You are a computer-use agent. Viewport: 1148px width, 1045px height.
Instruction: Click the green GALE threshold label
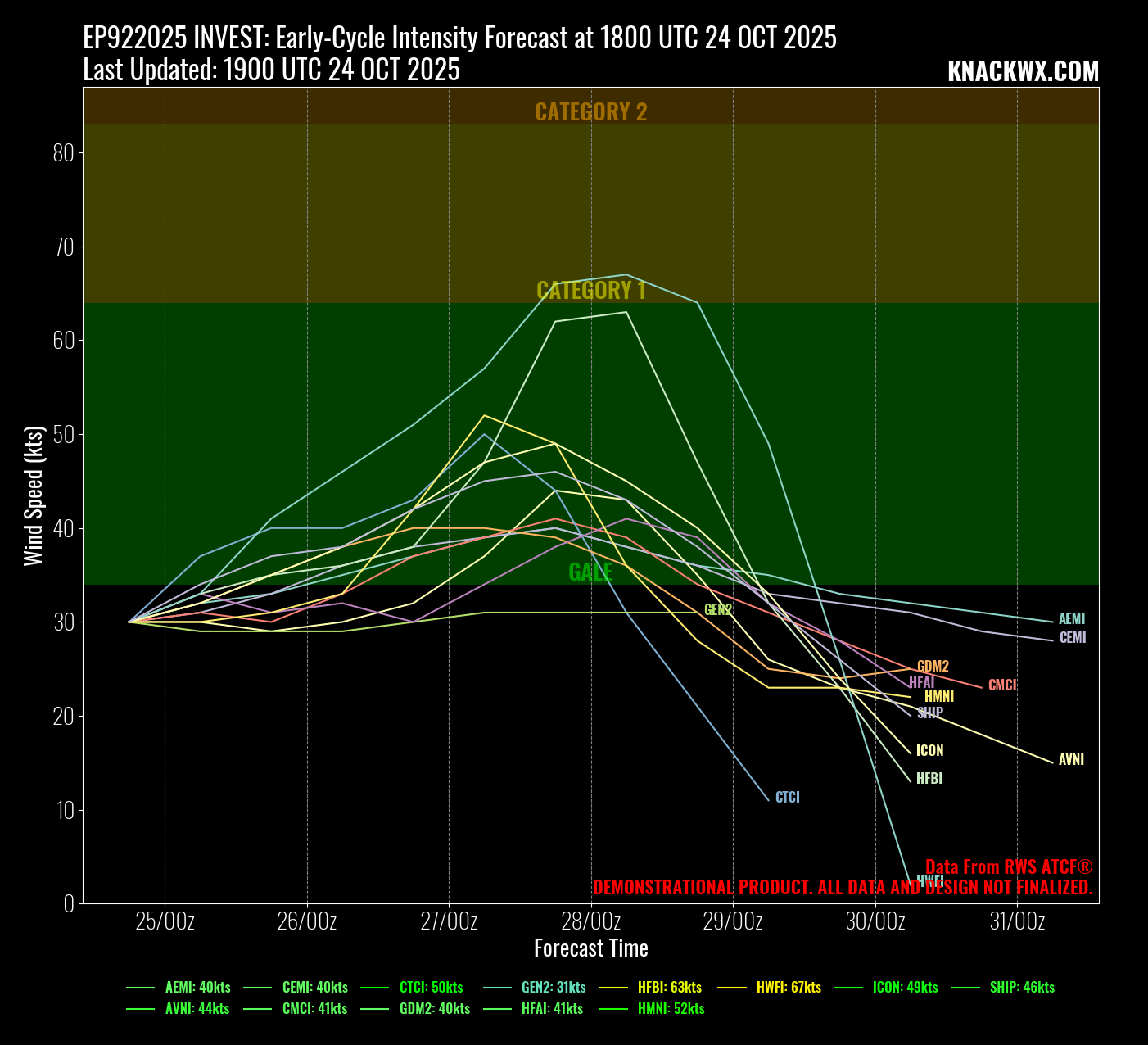pos(590,572)
